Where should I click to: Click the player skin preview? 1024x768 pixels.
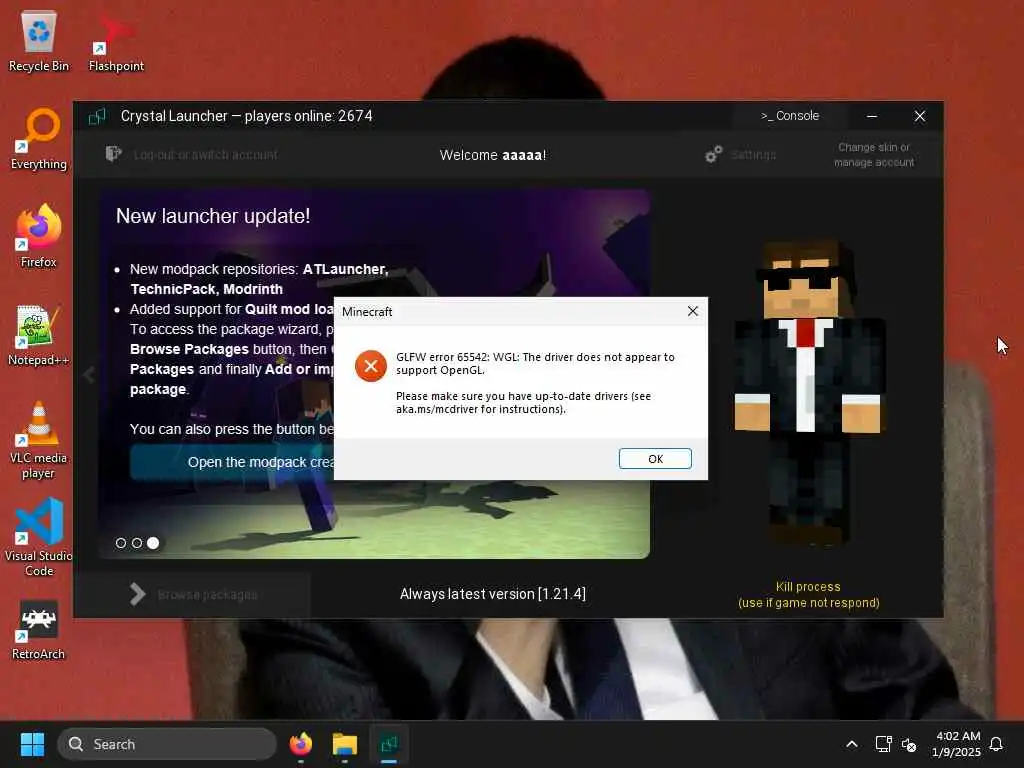[808, 392]
